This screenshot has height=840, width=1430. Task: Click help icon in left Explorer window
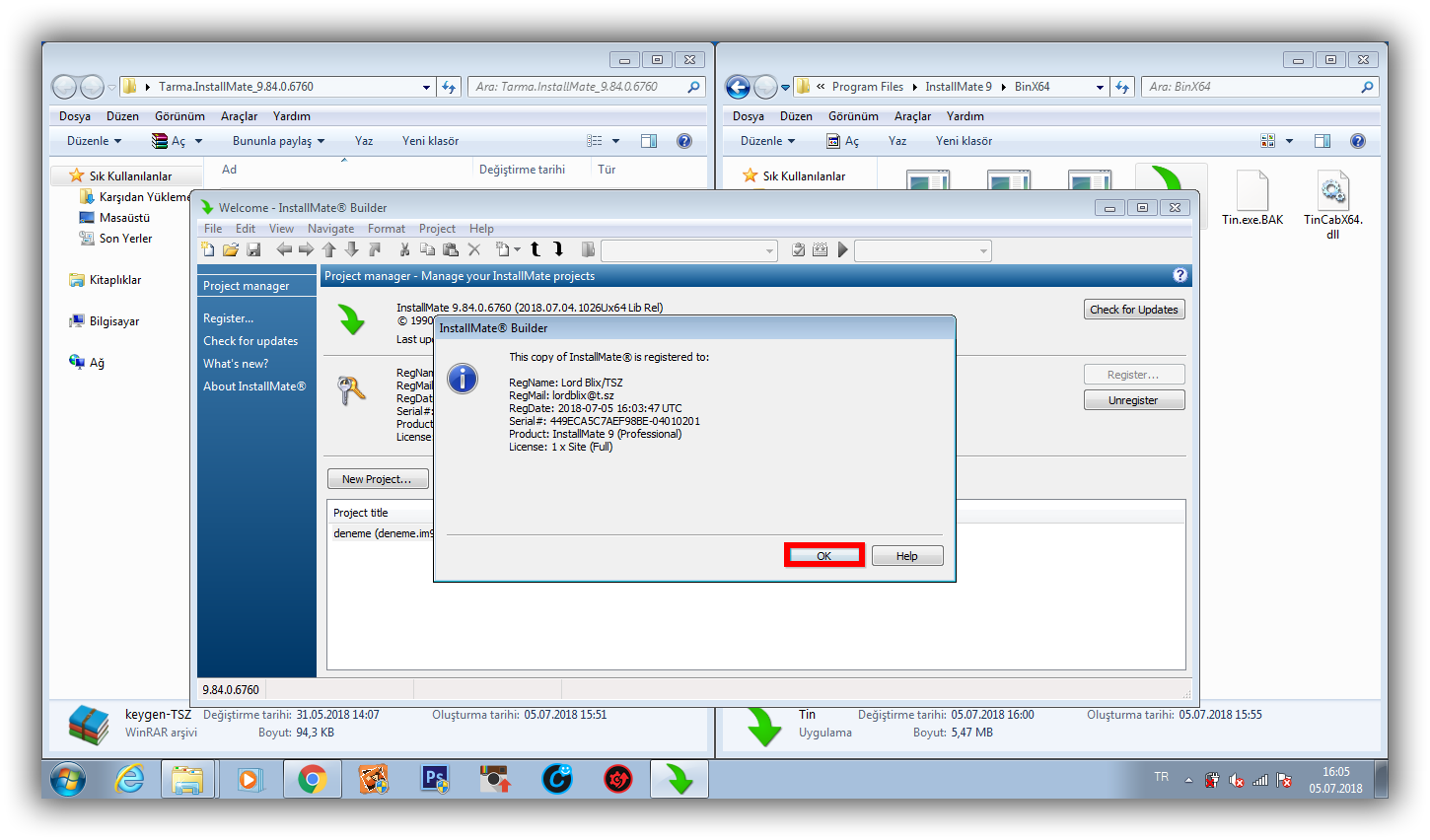coord(684,141)
